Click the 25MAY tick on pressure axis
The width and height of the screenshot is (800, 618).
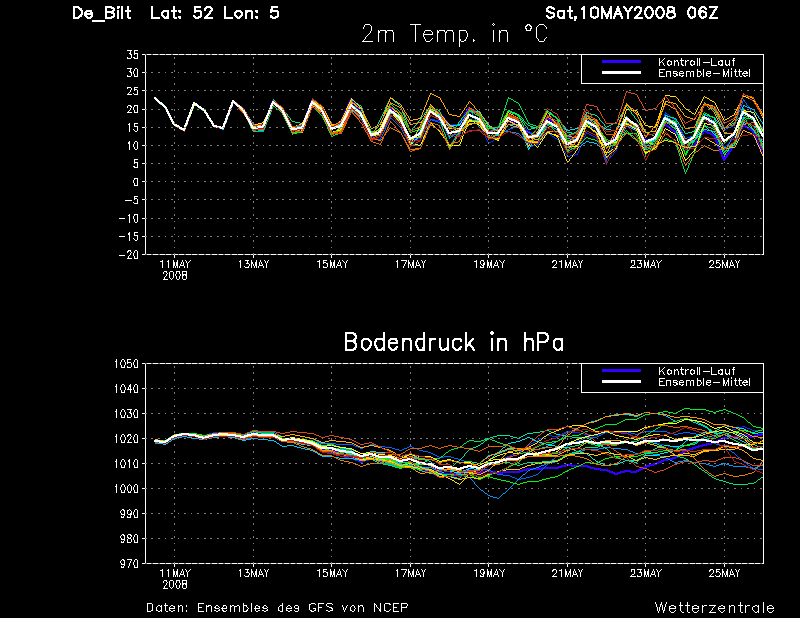click(724, 574)
